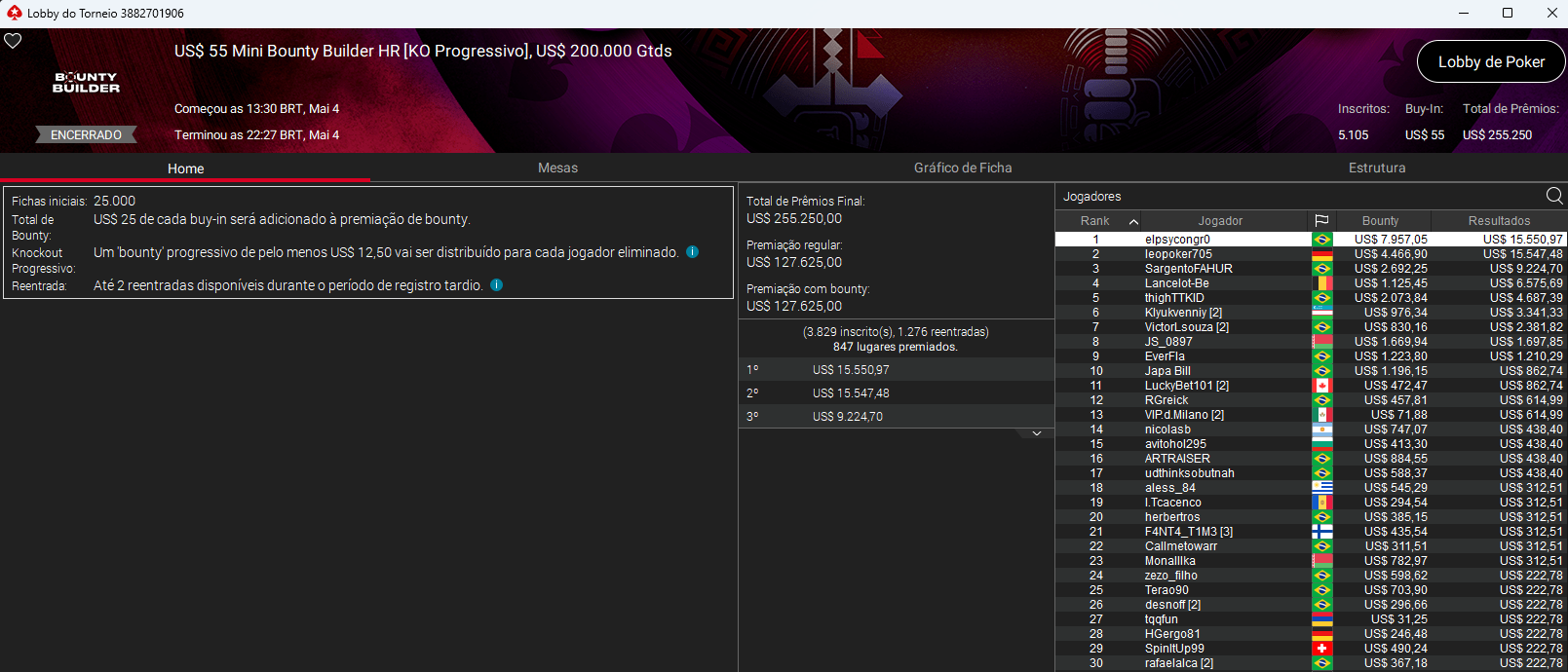Select player Terao90 row

1311,590
